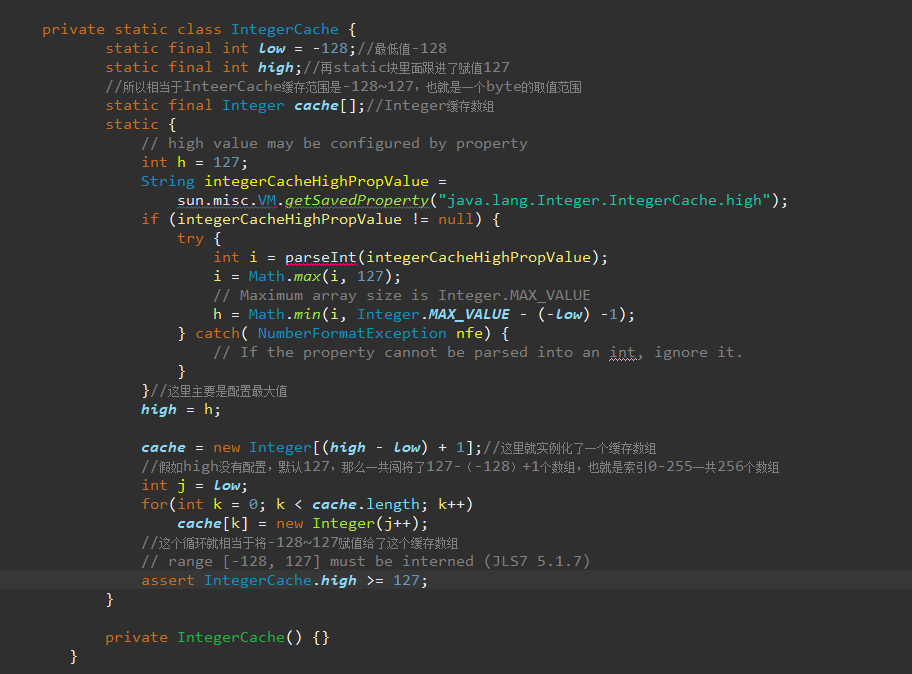912x674 pixels.
Task: Click the class name IntegerCache in the declaration
Action: pyautogui.click(x=284, y=29)
